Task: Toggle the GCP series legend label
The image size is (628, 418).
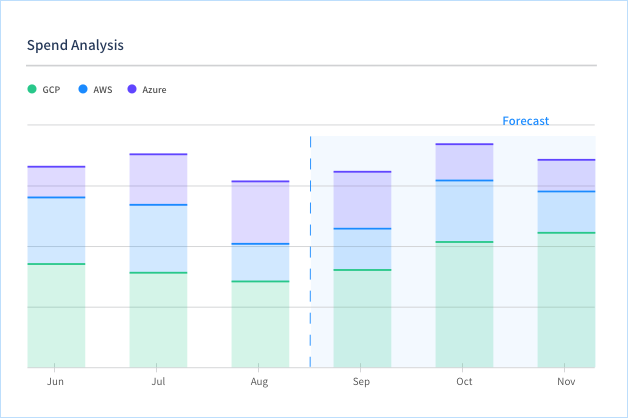Action: click(x=51, y=90)
